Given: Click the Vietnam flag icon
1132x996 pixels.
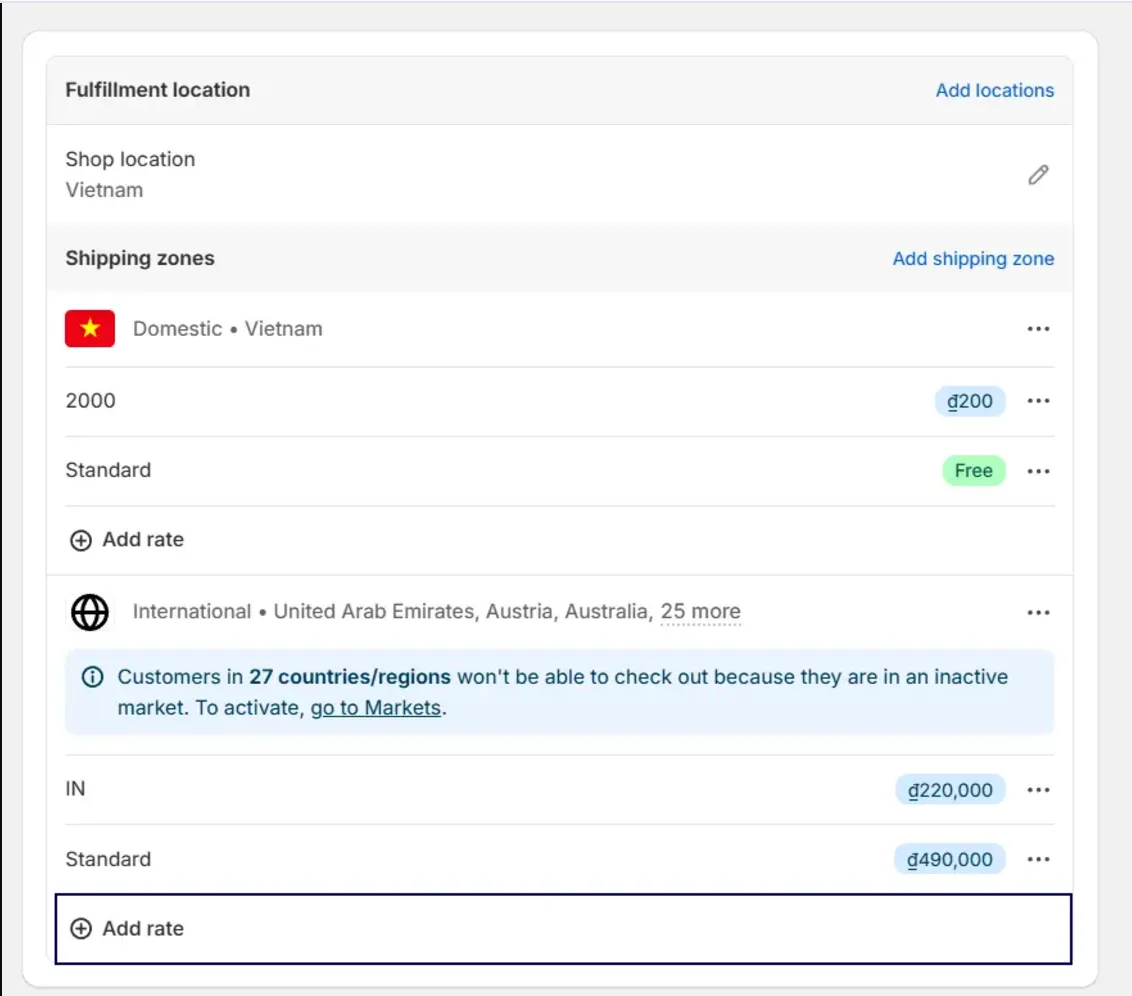Looking at the screenshot, I should coord(90,328).
